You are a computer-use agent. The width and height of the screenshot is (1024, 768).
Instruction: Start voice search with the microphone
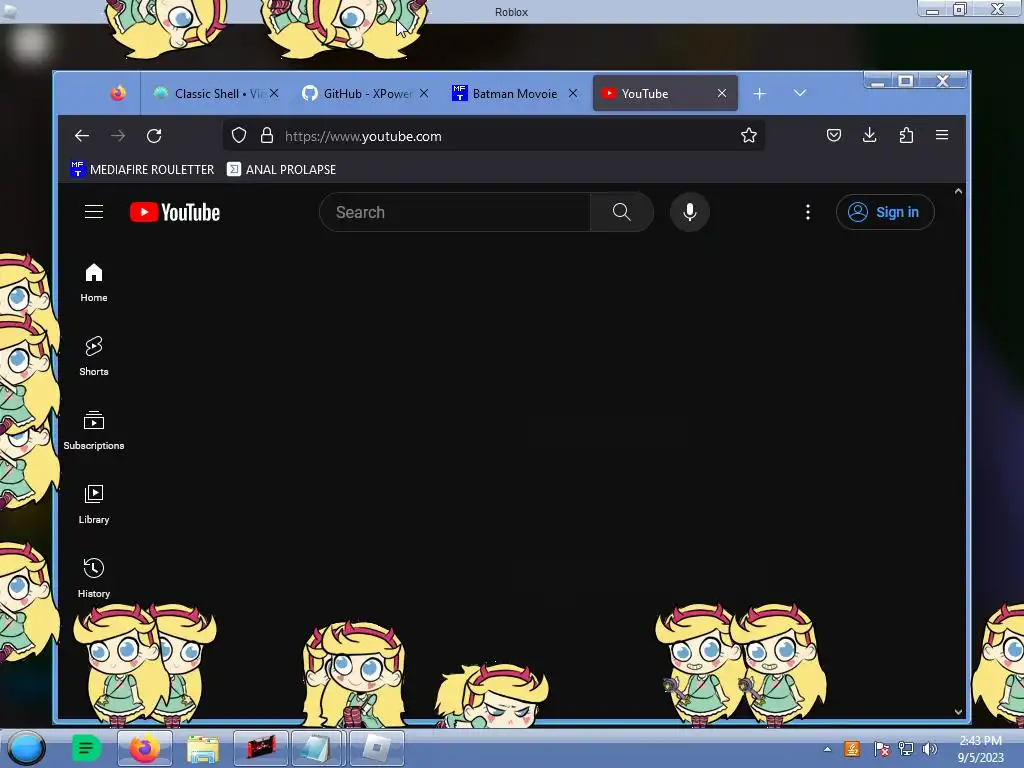click(x=690, y=212)
